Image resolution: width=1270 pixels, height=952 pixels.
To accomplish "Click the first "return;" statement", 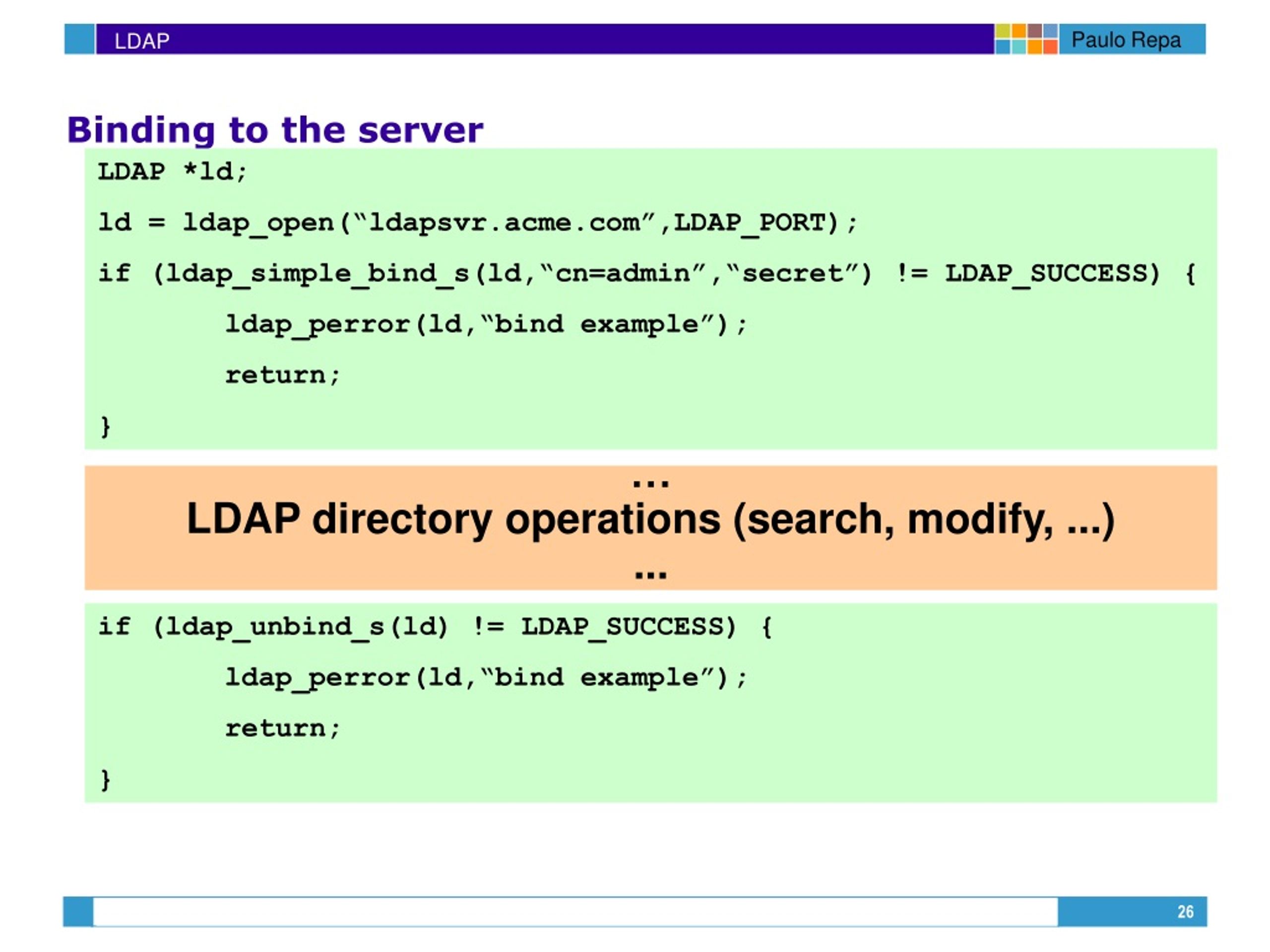I will (282, 375).
